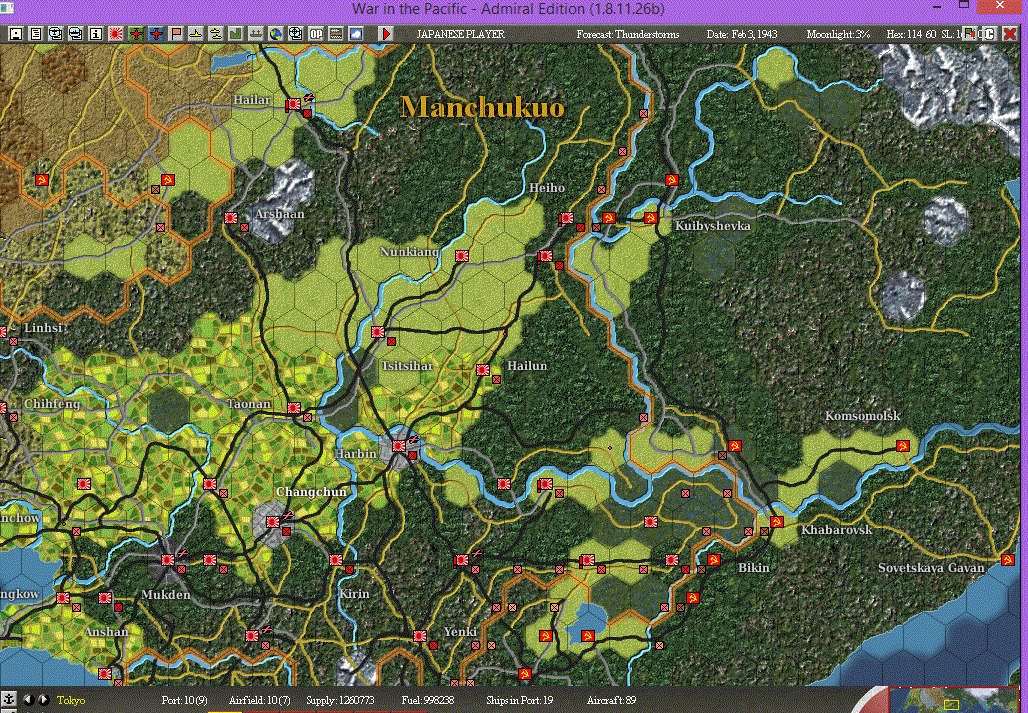The image size is (1028, 713).
Task: Click the 'JAPANESE PLAYER' label
Action: (x=460, y=34)
